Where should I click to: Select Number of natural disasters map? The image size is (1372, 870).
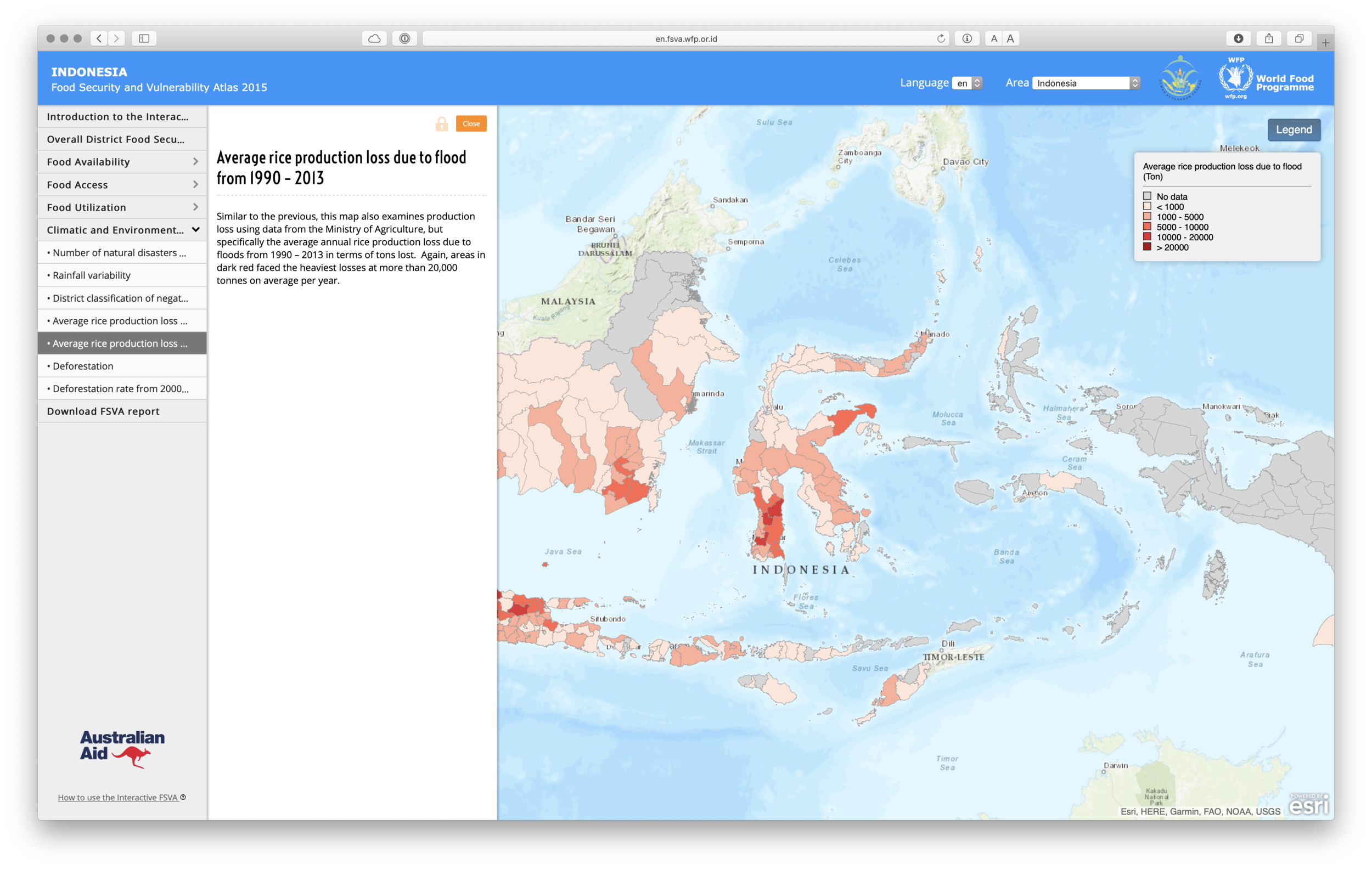pyautogui.click(x=122, y=253)
